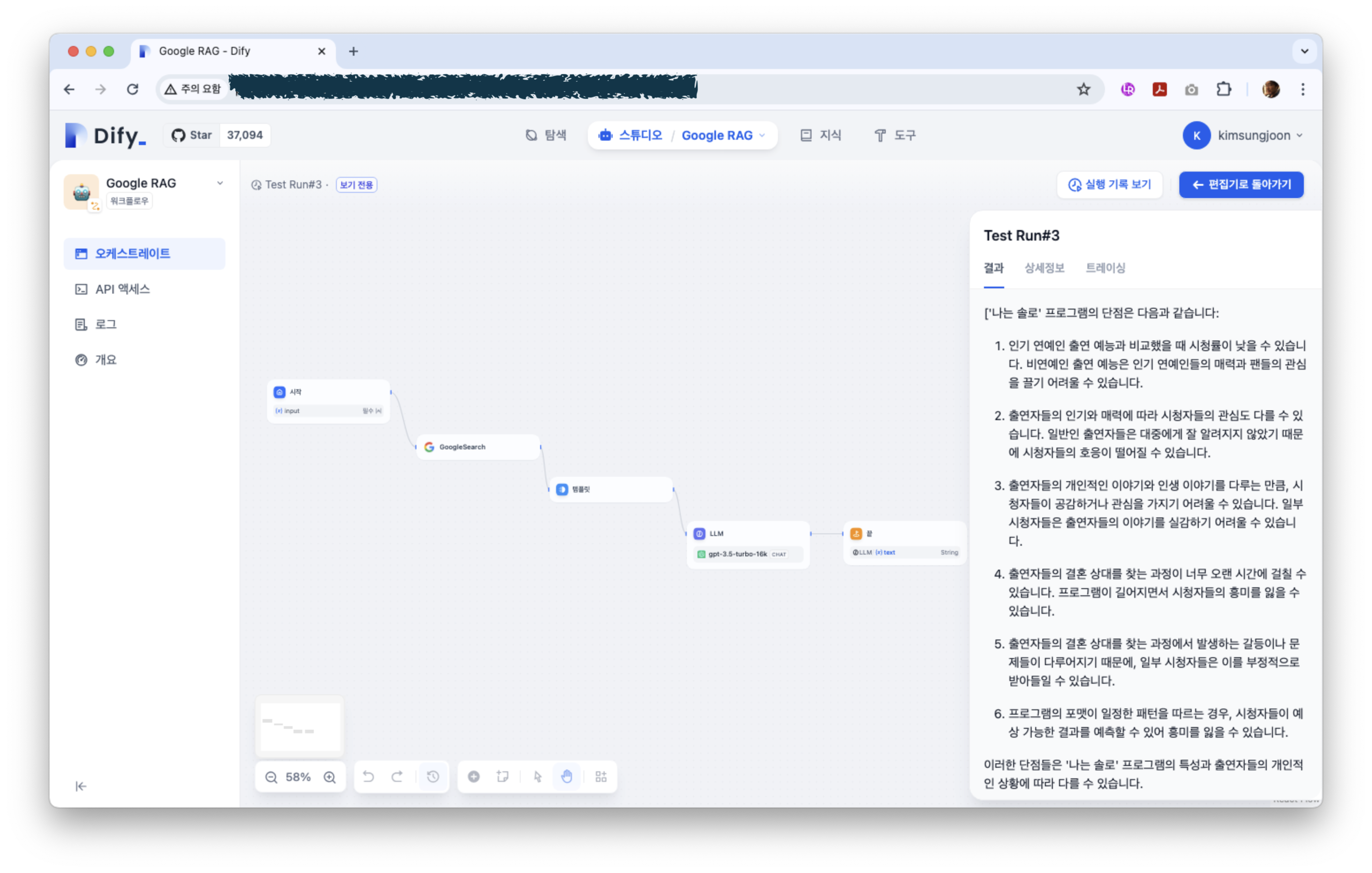Viewport: 1372px width, 873px height.
Task: Open the kimsungjoon account menu
Action: click(x=1243, y=136)
